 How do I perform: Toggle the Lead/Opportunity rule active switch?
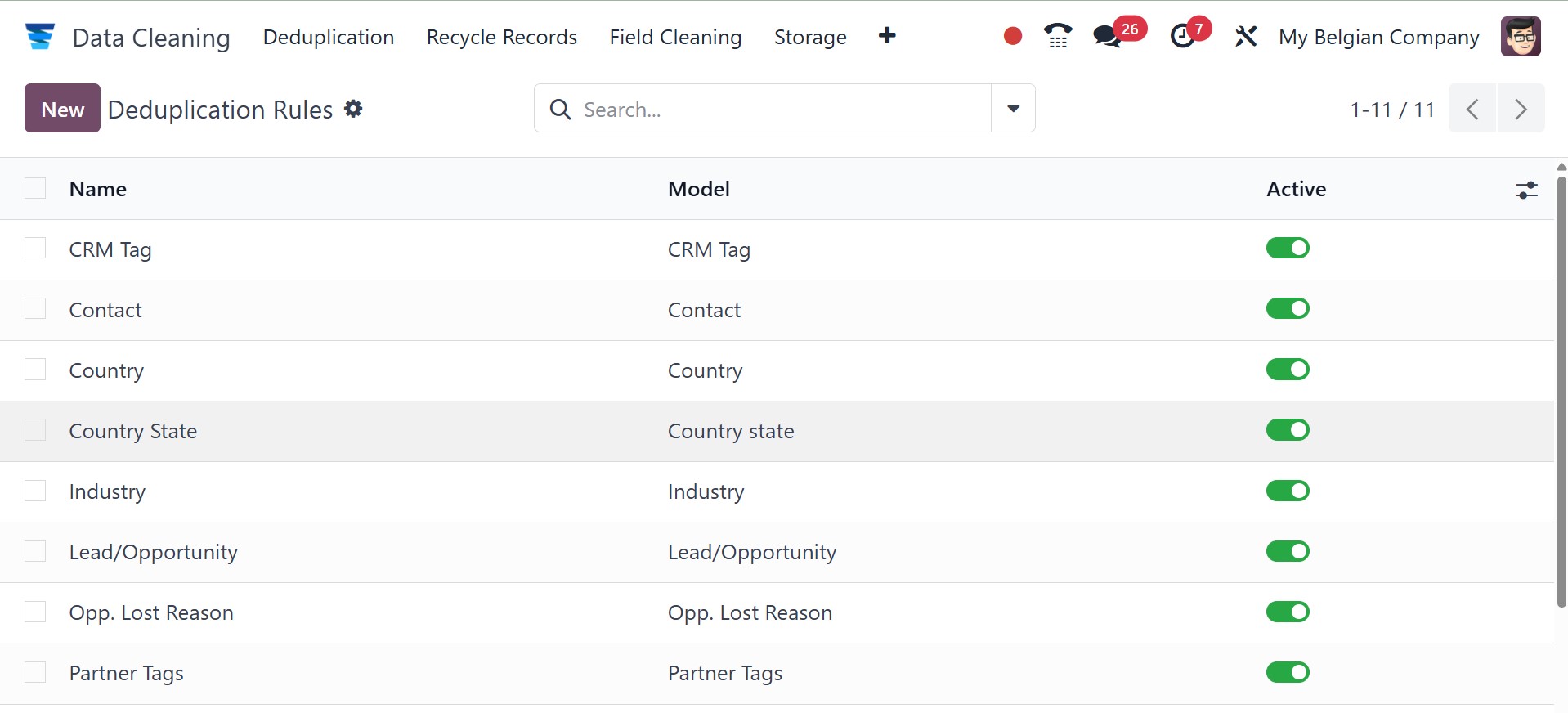pos(1288,552)
